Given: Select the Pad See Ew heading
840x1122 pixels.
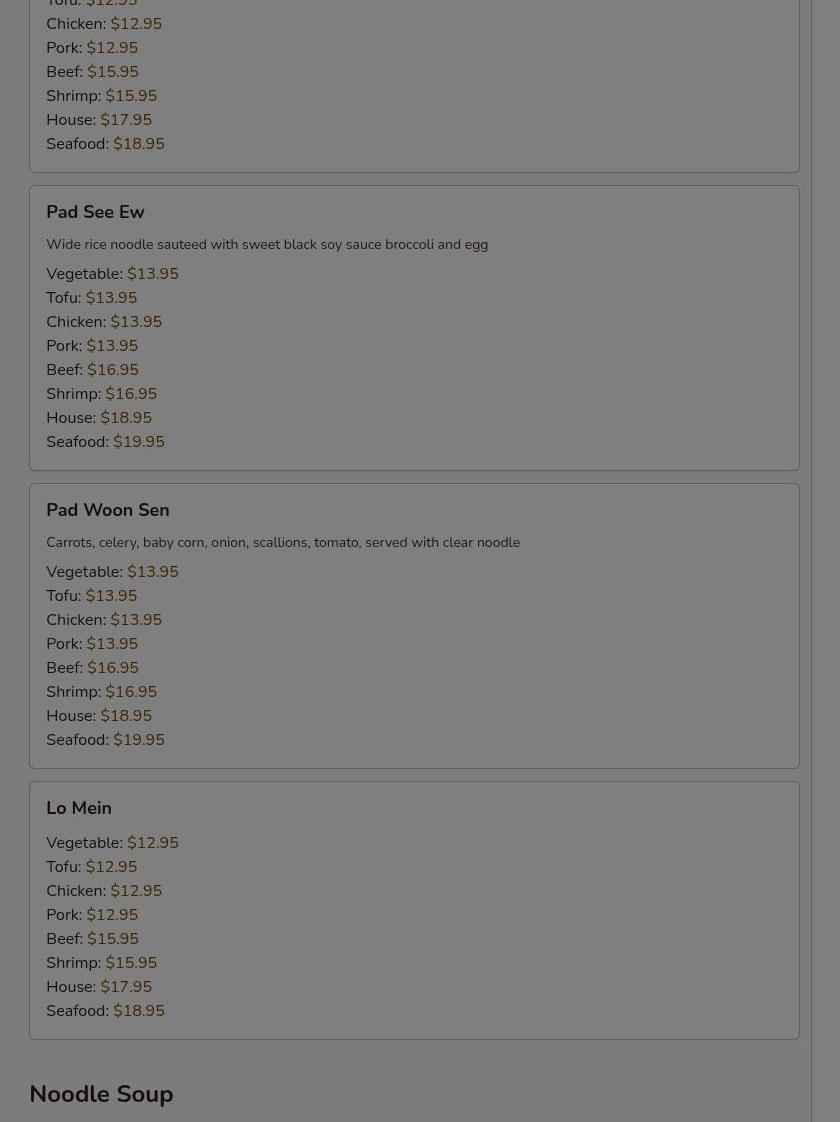Looking at the screenshot, I should [x=95, y=212].
